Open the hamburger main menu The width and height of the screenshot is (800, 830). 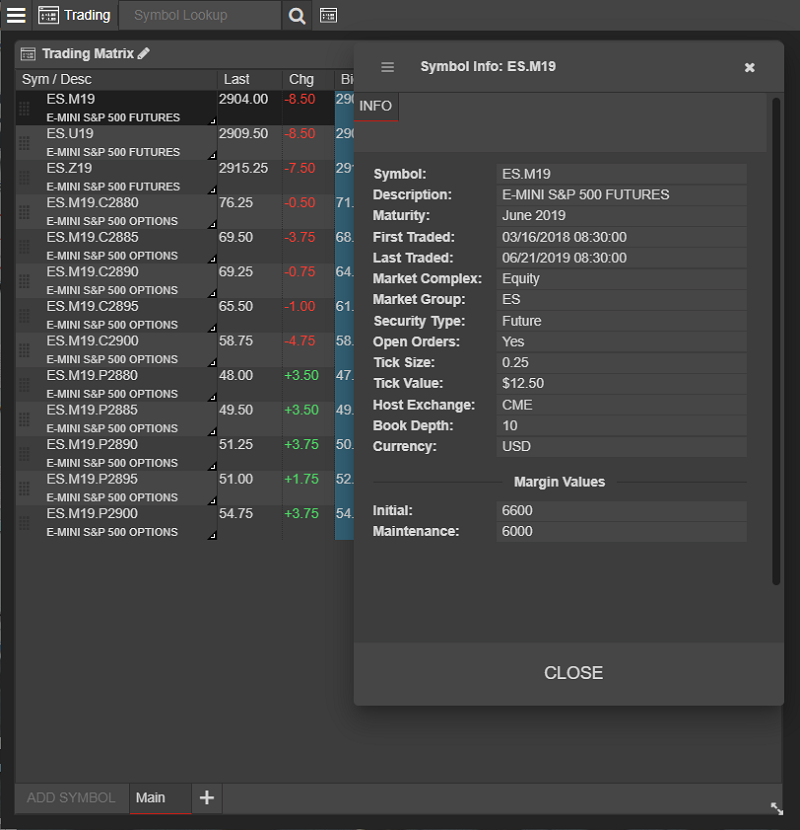16,15
